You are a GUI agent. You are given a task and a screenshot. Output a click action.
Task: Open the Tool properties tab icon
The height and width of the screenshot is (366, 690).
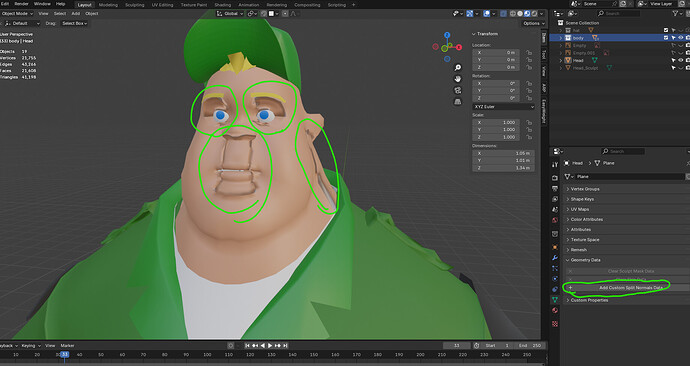point(555,165)
